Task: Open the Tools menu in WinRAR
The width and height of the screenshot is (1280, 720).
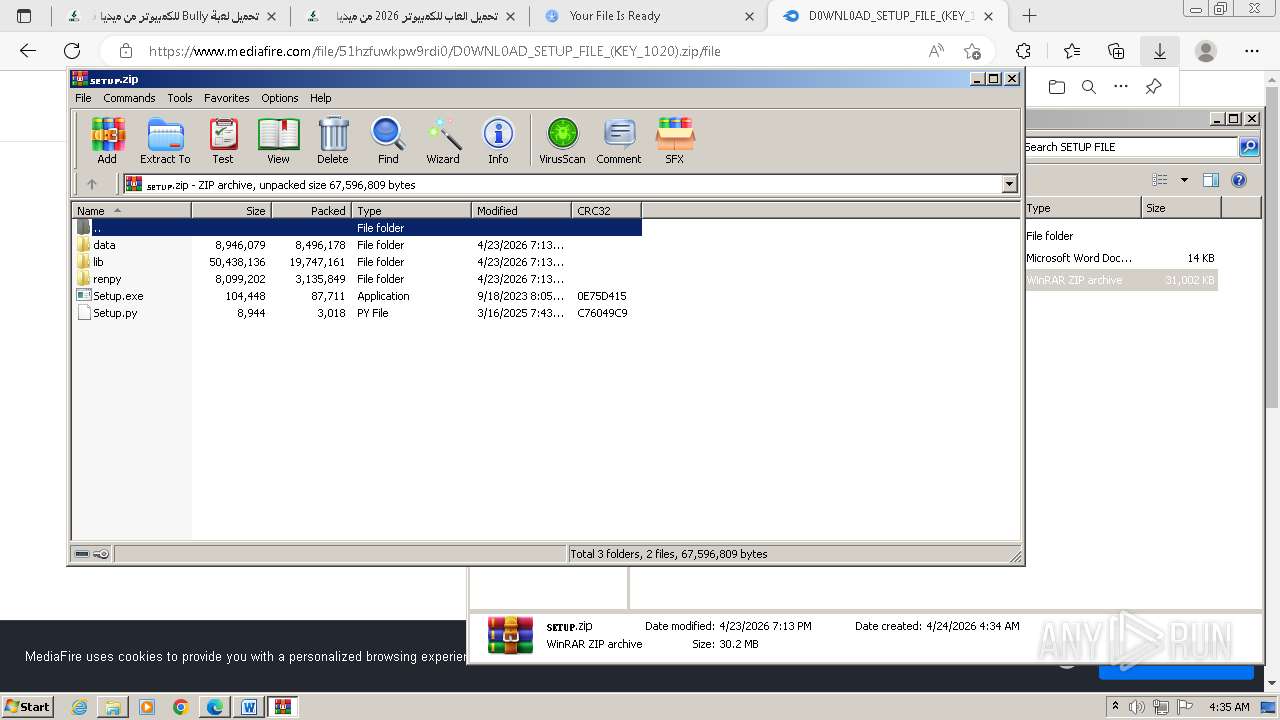Action: [180, 98]
